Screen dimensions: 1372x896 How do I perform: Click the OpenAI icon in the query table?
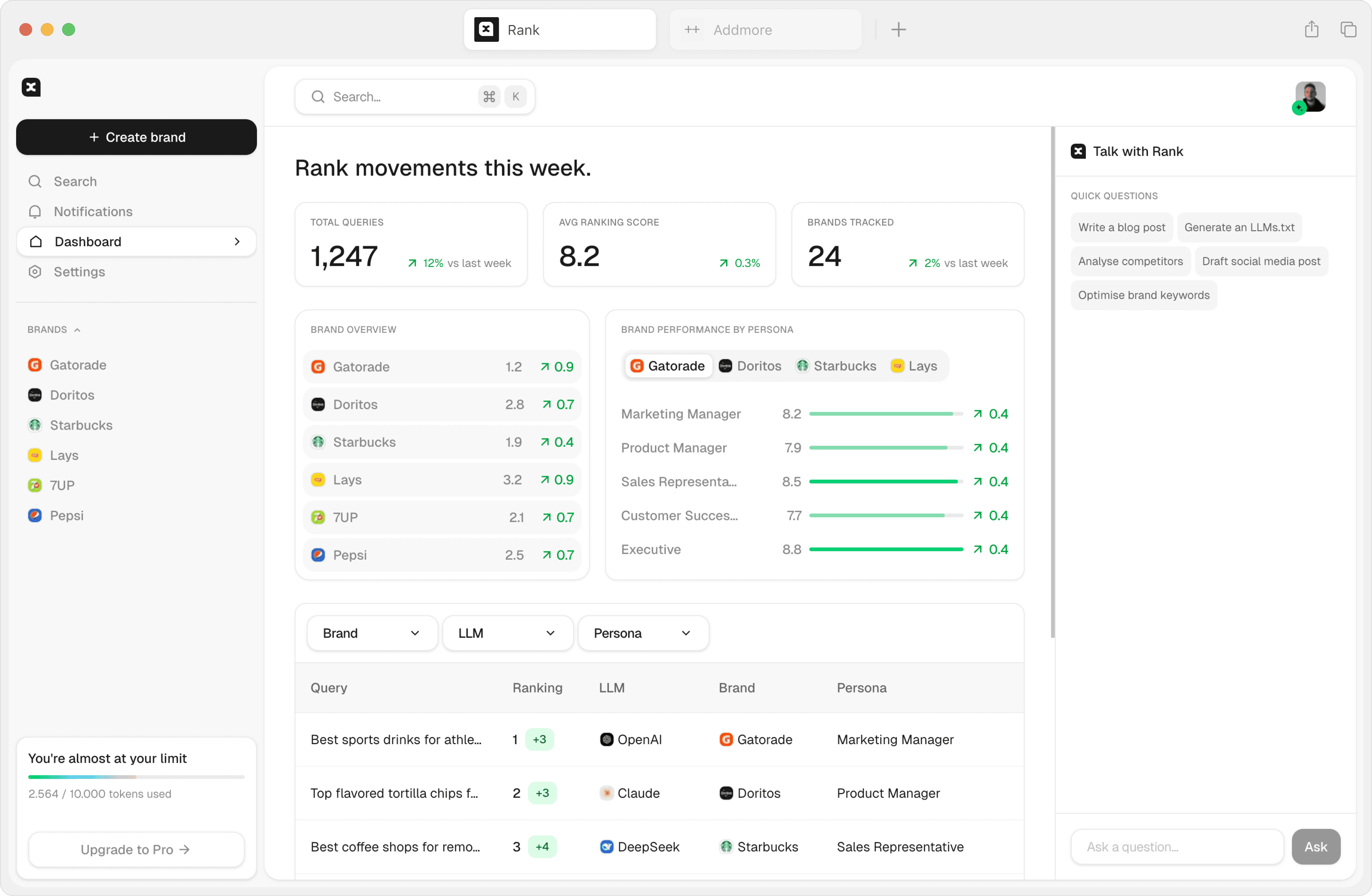click(x=606, y=739)
